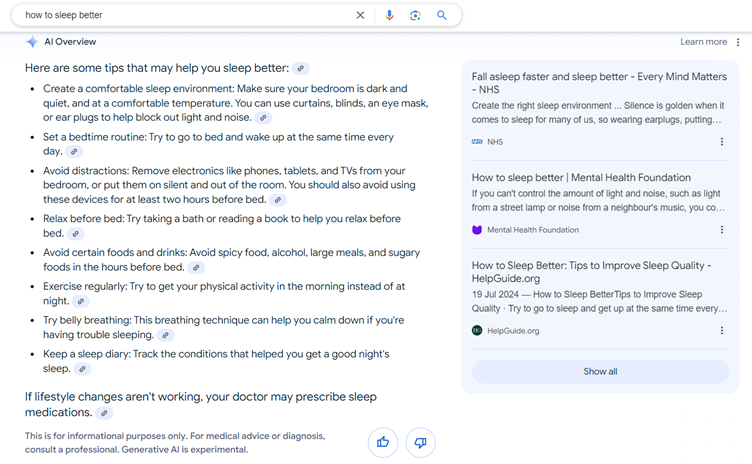
Task: Open Mental Health Foundation sleep article
Action: tap(581, 178)
